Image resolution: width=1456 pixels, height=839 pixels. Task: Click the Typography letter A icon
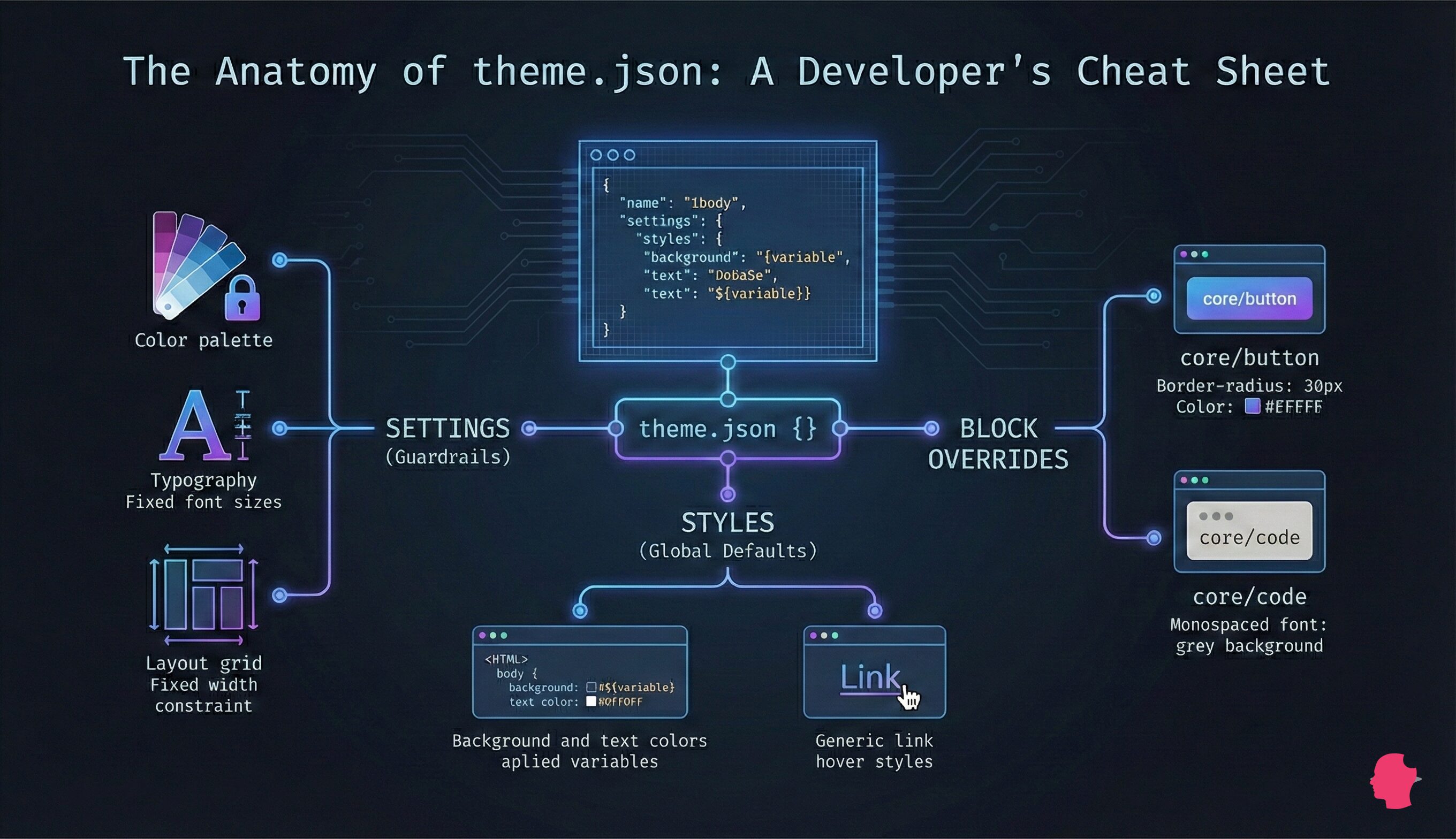(196, 425)
